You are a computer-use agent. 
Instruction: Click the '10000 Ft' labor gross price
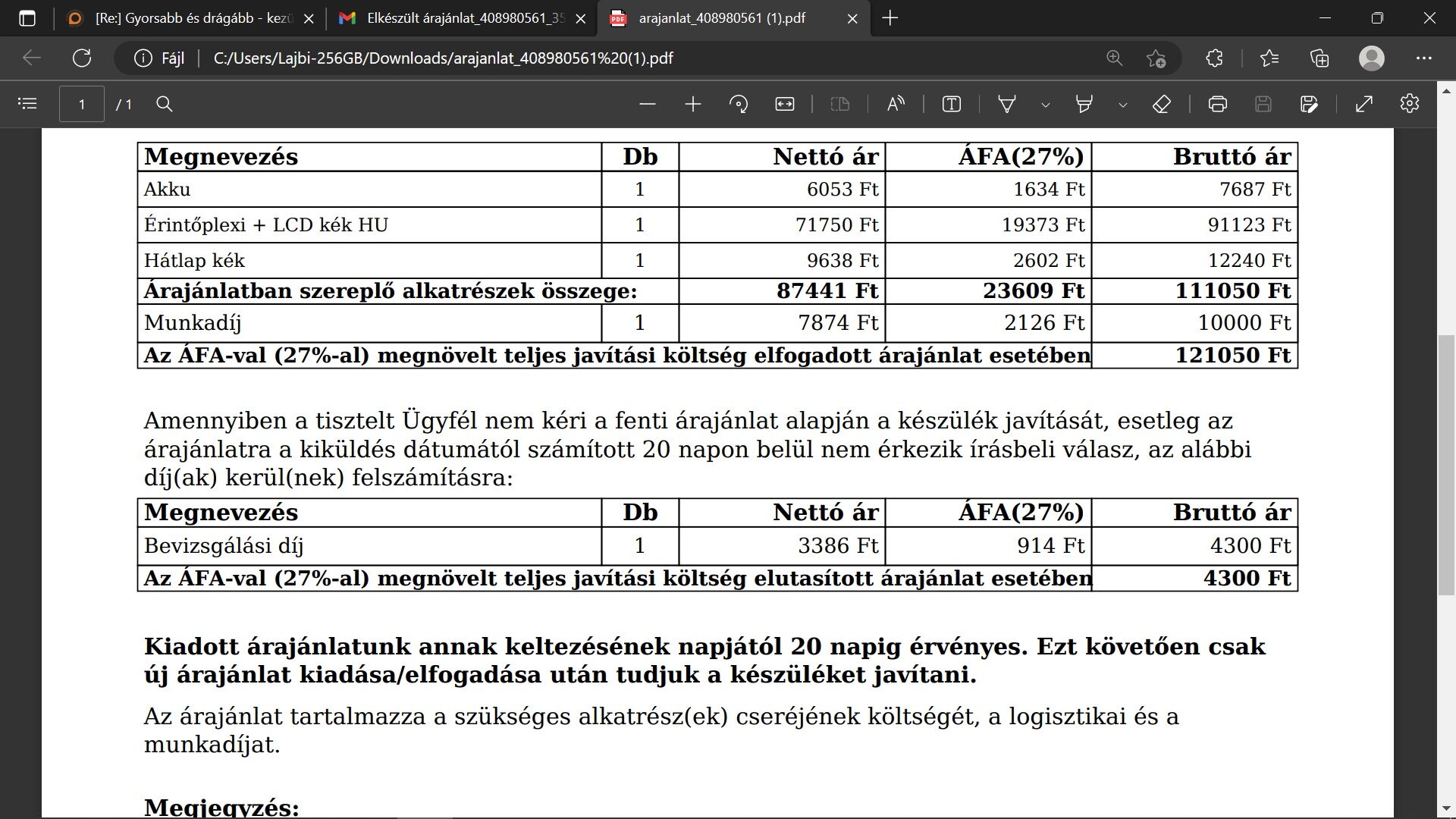(x=1244, y=323)
